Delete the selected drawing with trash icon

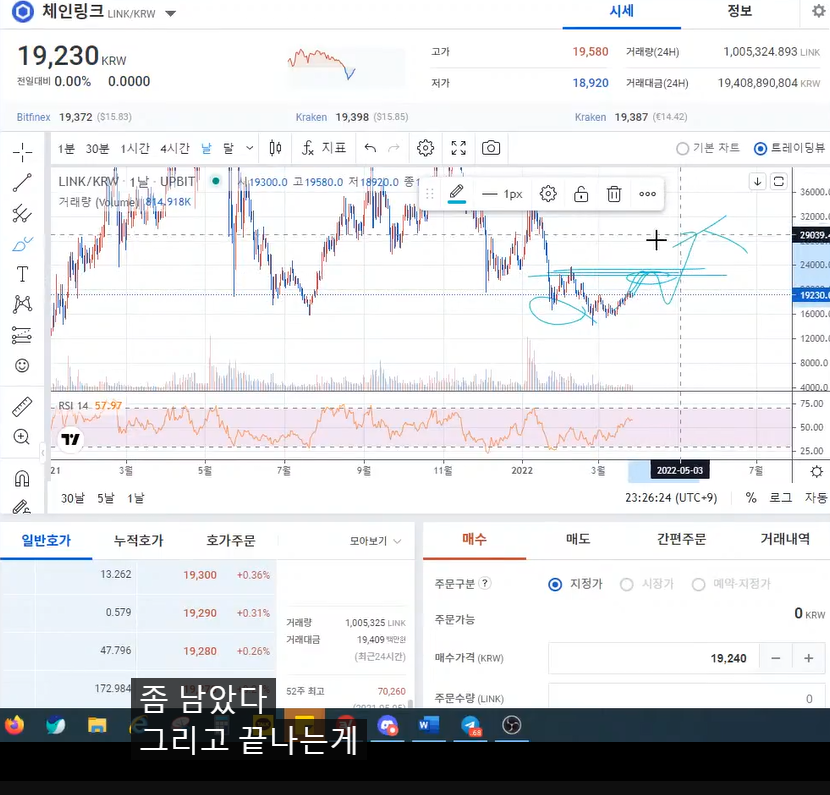pos(614,194)
